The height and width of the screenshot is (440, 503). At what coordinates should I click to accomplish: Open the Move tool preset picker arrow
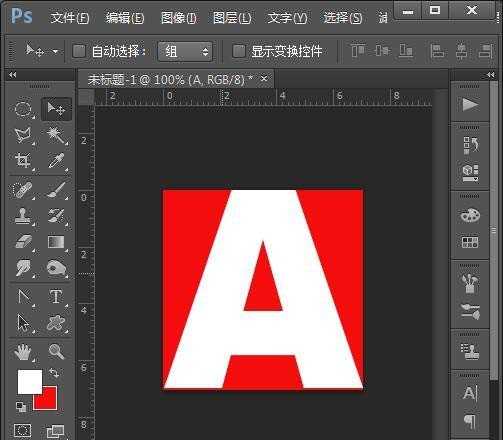click(x=55, y=52)
